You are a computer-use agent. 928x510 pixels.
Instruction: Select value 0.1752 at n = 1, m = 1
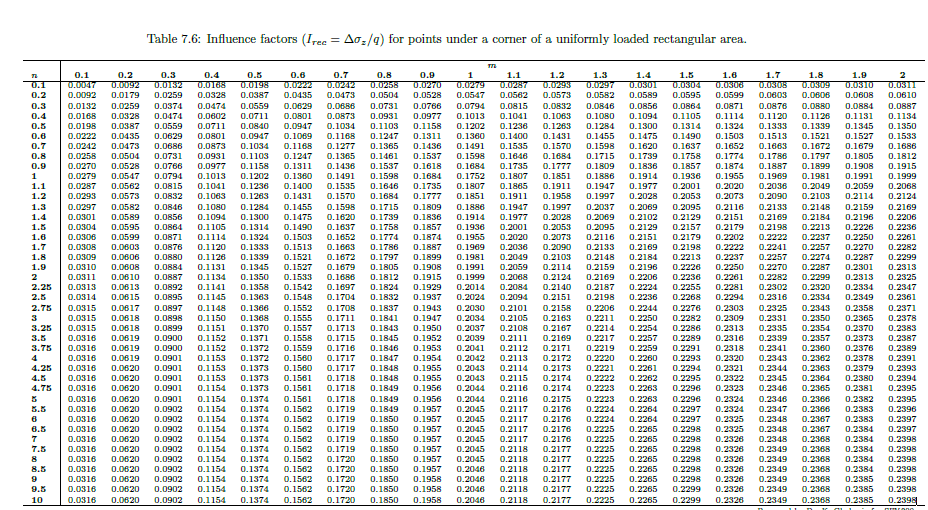coord(471,176)
